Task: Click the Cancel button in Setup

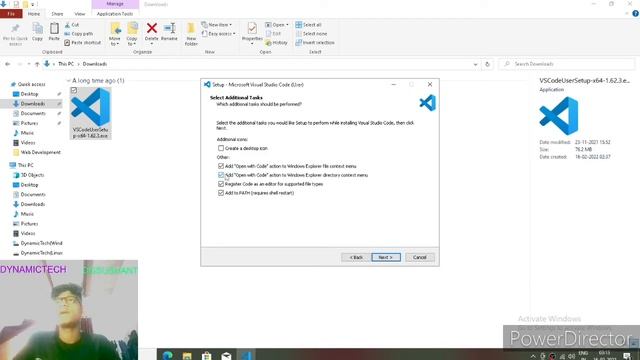Action: point(420,258)
